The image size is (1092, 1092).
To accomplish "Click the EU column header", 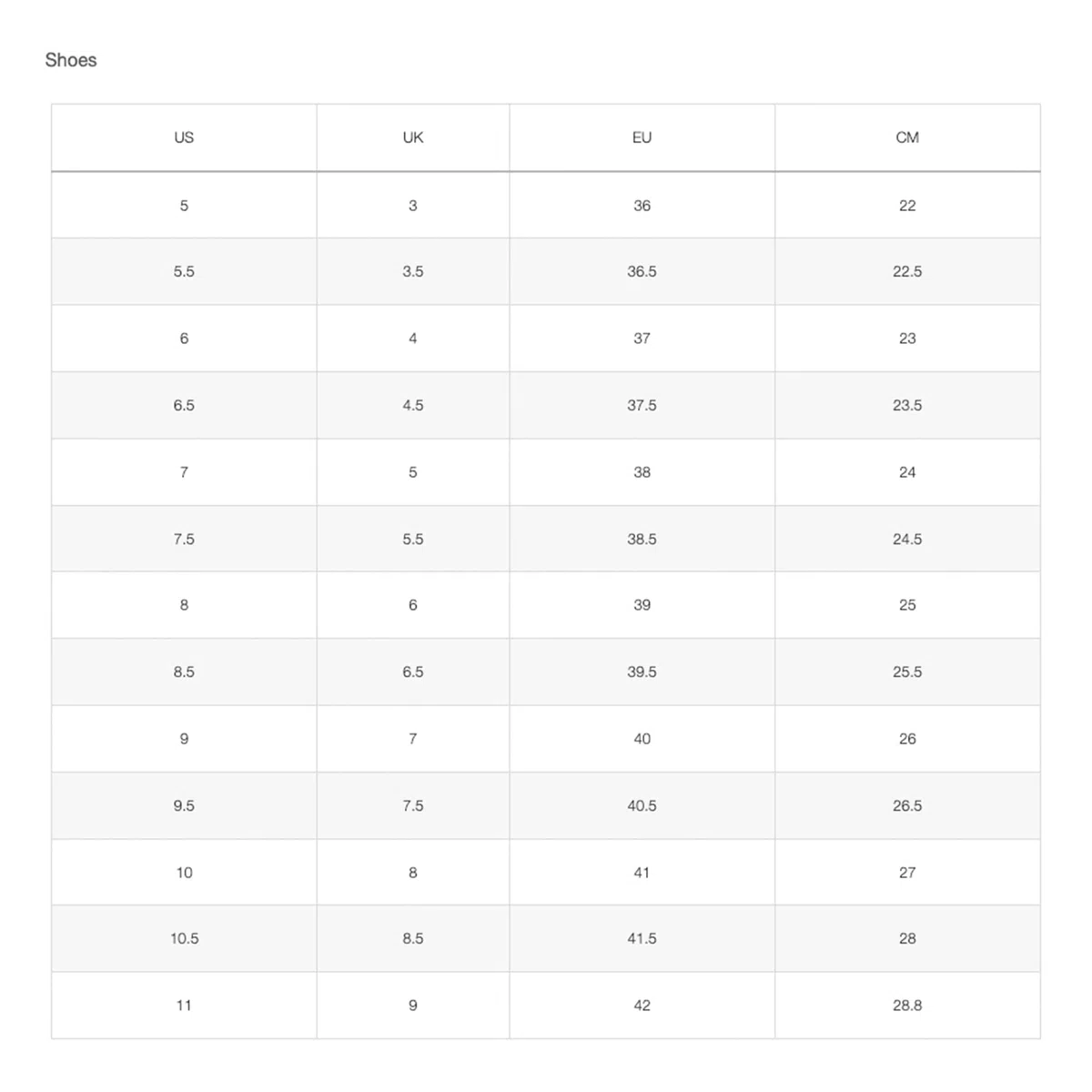I will 642,137.
